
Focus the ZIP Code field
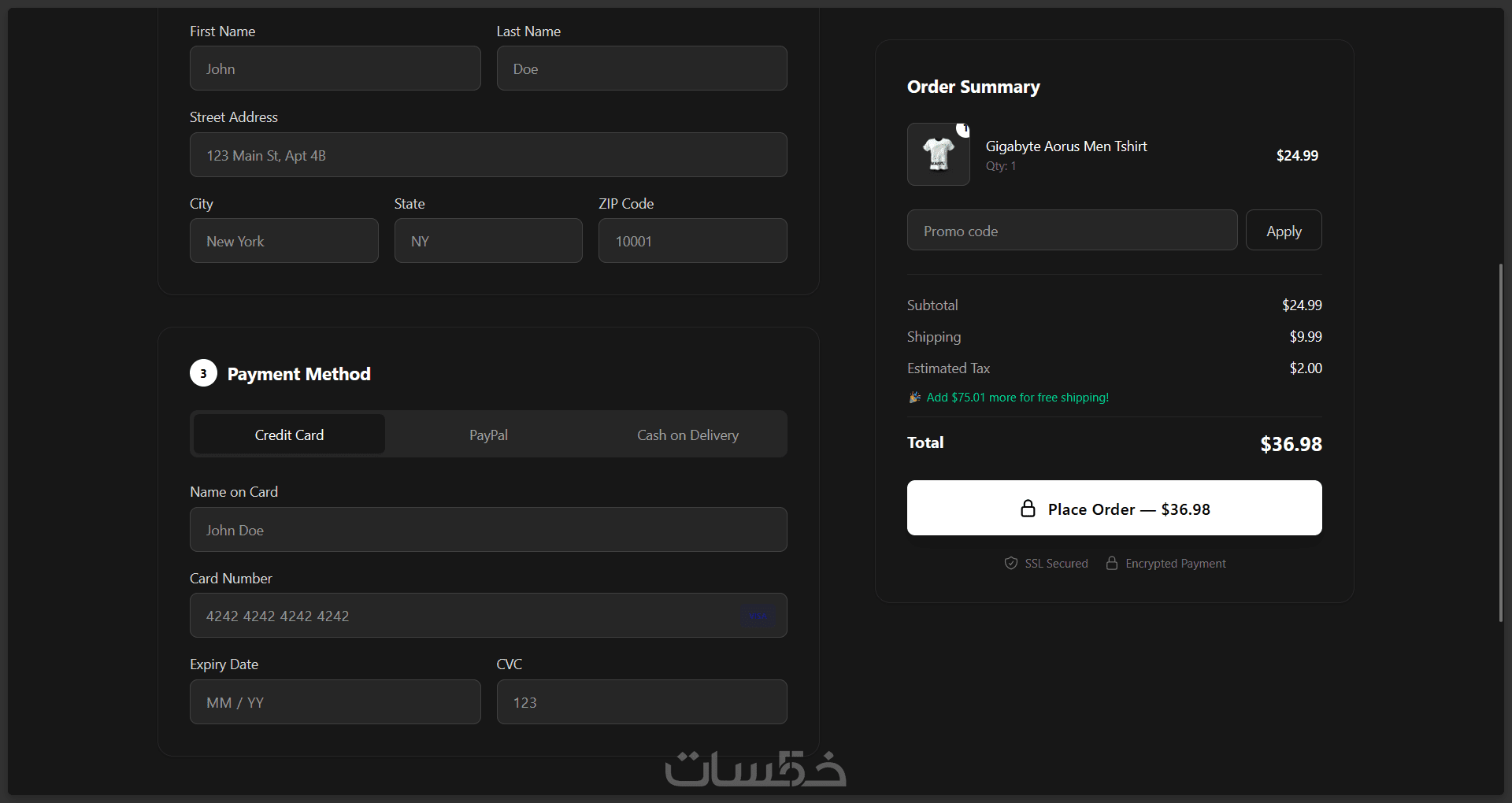(x=692, y=241)
